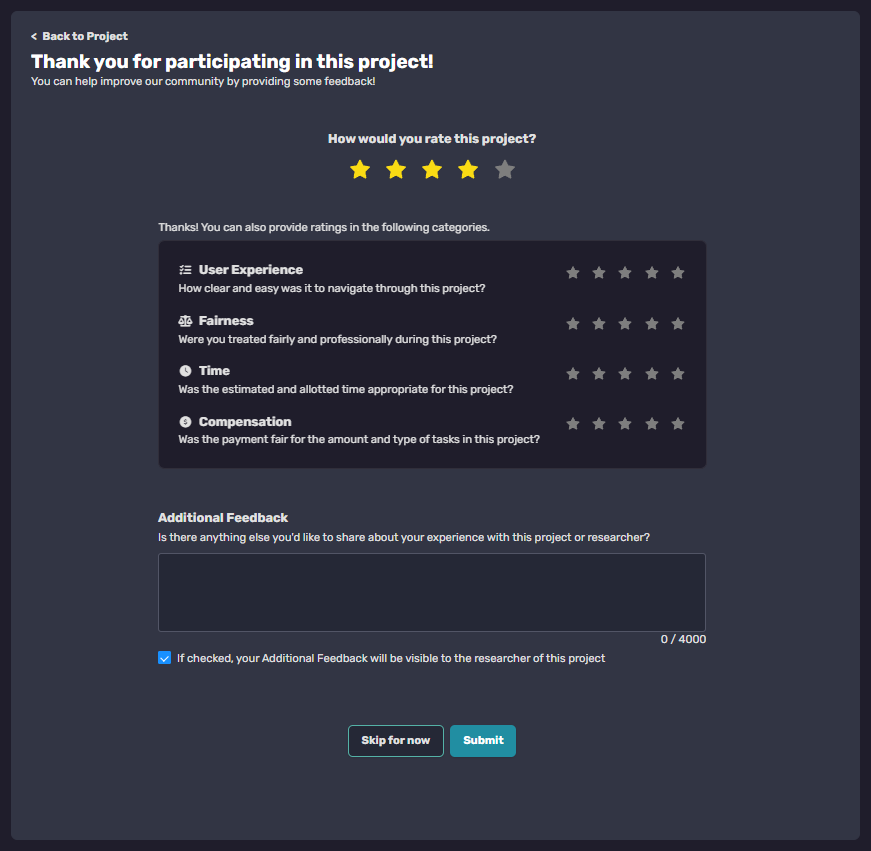Give Fairness one star

point(573,324)
